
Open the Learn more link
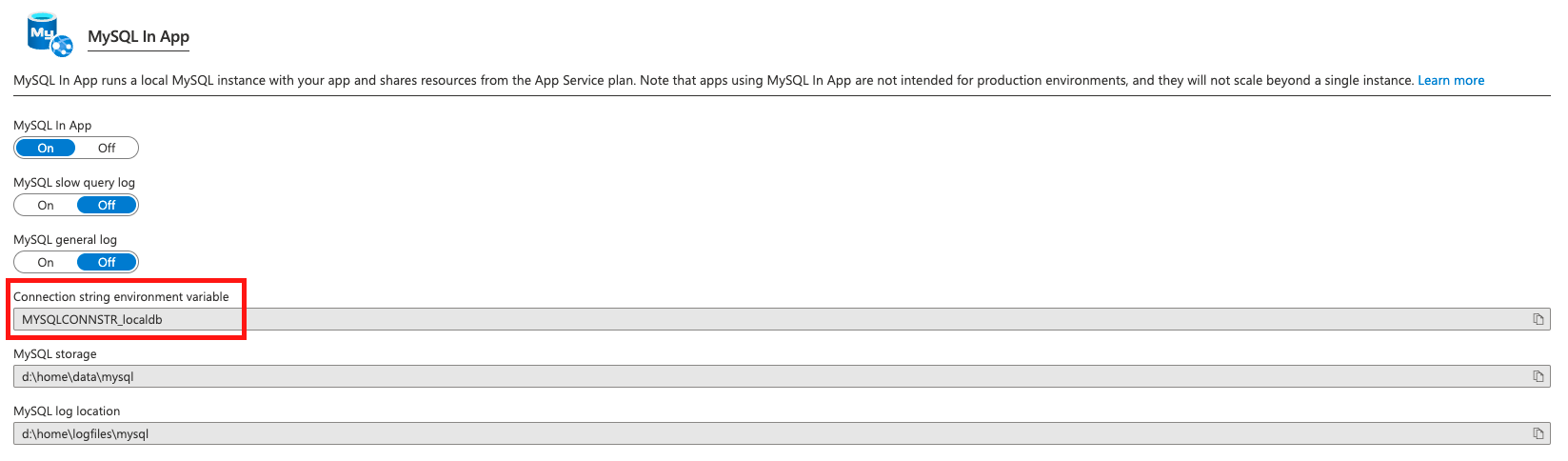1451,80
